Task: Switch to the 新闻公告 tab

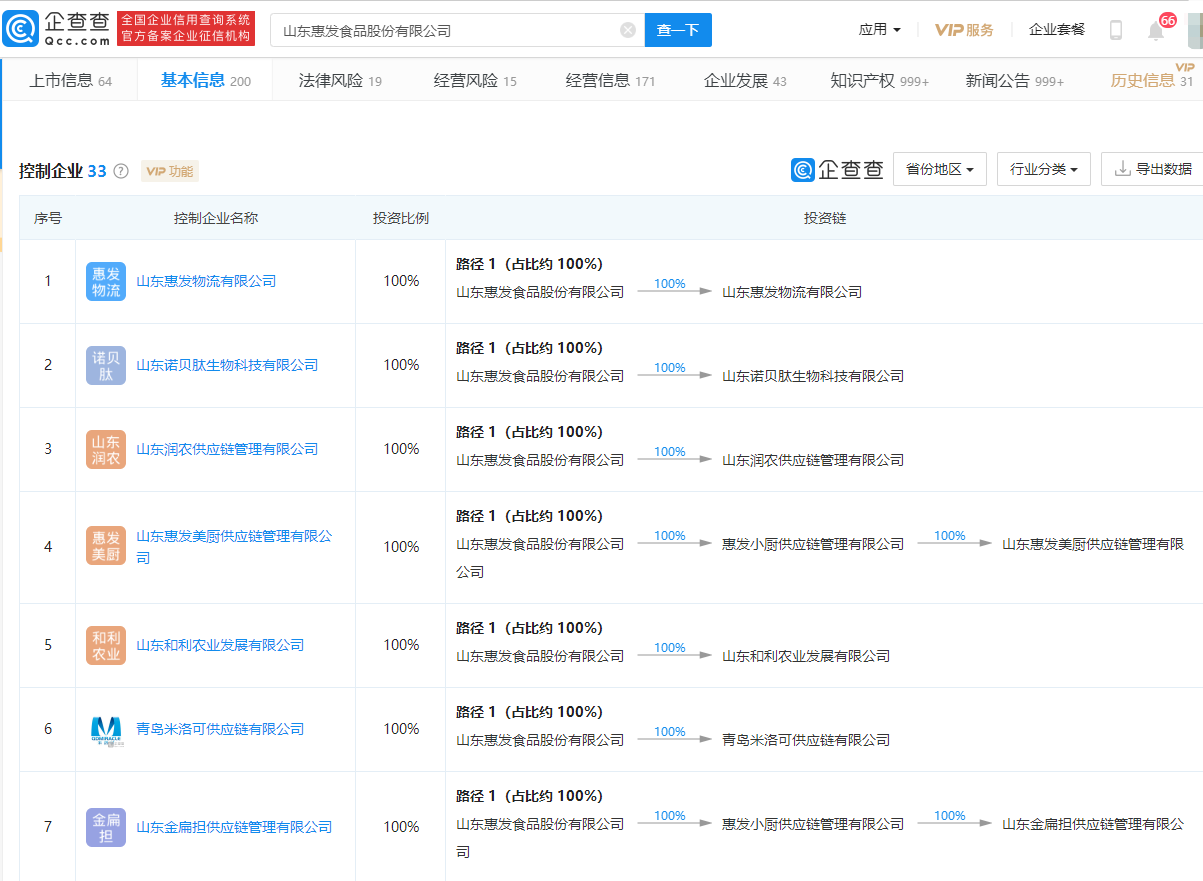Action: [x=1014, y=80]
